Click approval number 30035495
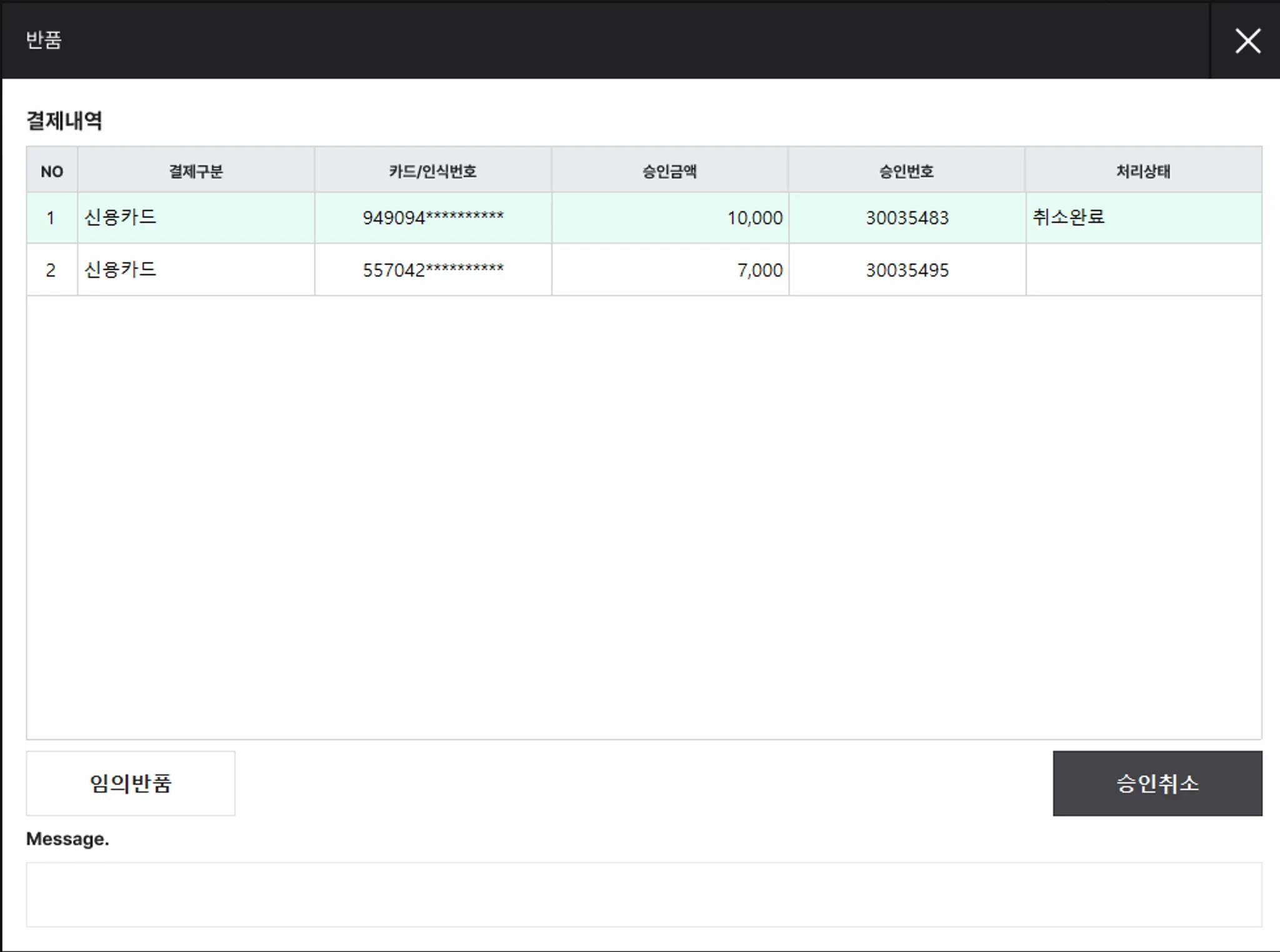Screen dimensions: 1280x952 pos(907,270)
